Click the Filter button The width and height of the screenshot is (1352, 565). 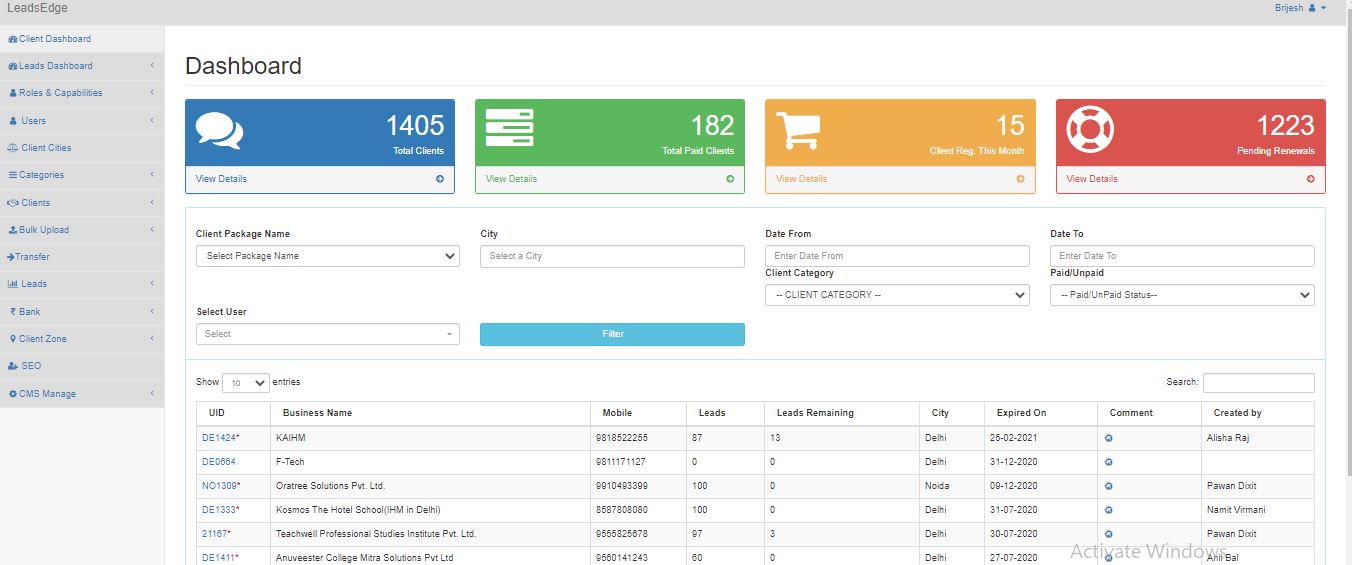click(x=612, y=334)
